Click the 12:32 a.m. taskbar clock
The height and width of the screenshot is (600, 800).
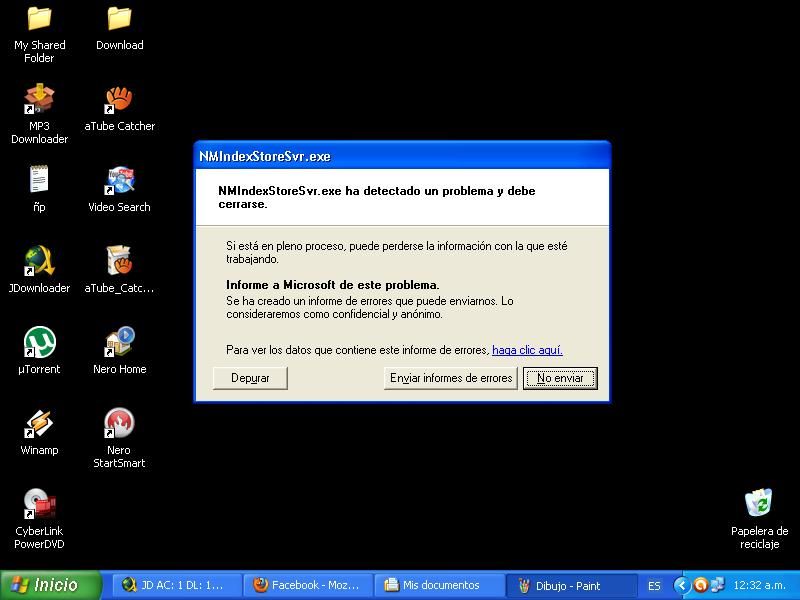tap(759, 585)
